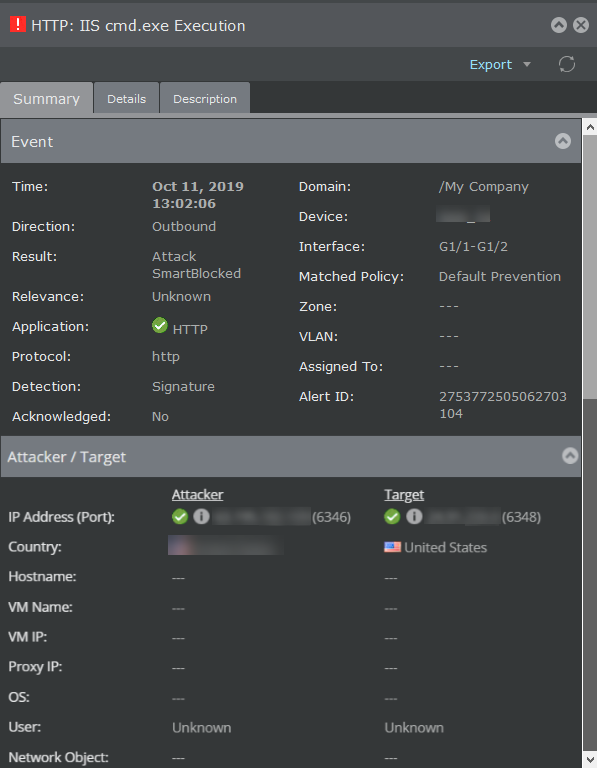Screen dimensions: 597x768
Task: Click the scrollbar up arrow
Action: coord(590,128)
